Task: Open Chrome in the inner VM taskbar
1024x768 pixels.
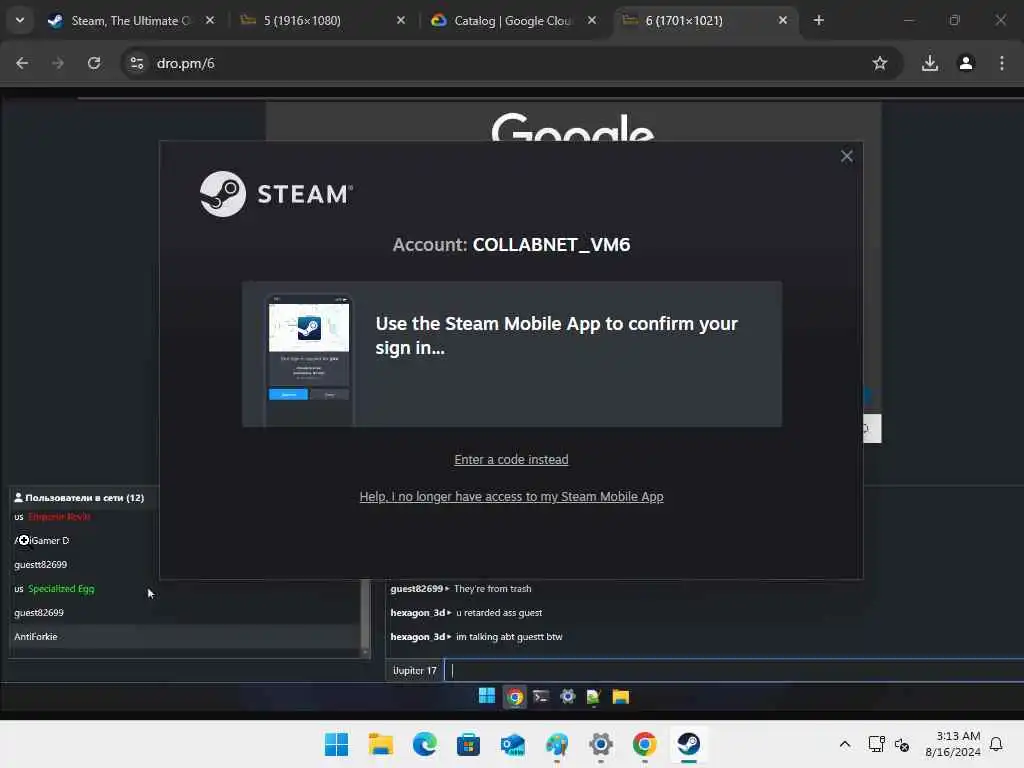Action: [515, 697]
